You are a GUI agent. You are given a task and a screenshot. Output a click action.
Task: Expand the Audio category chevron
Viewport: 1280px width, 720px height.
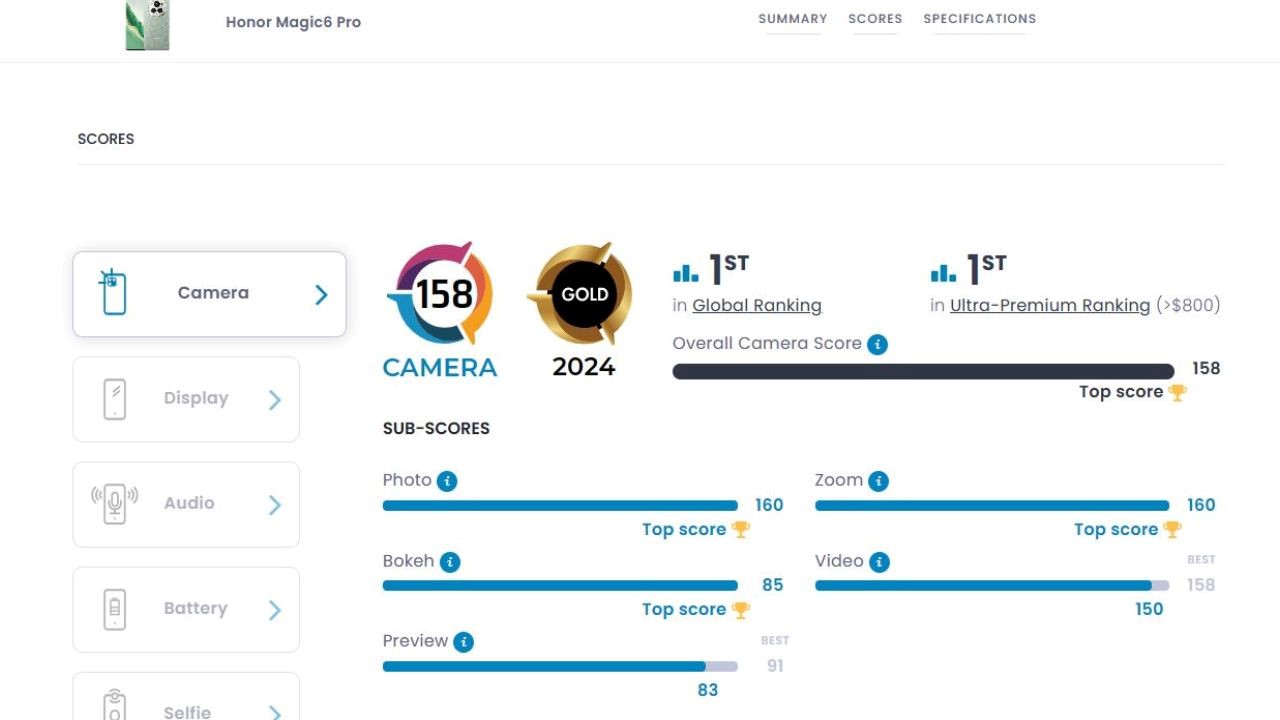click(275, 505)
